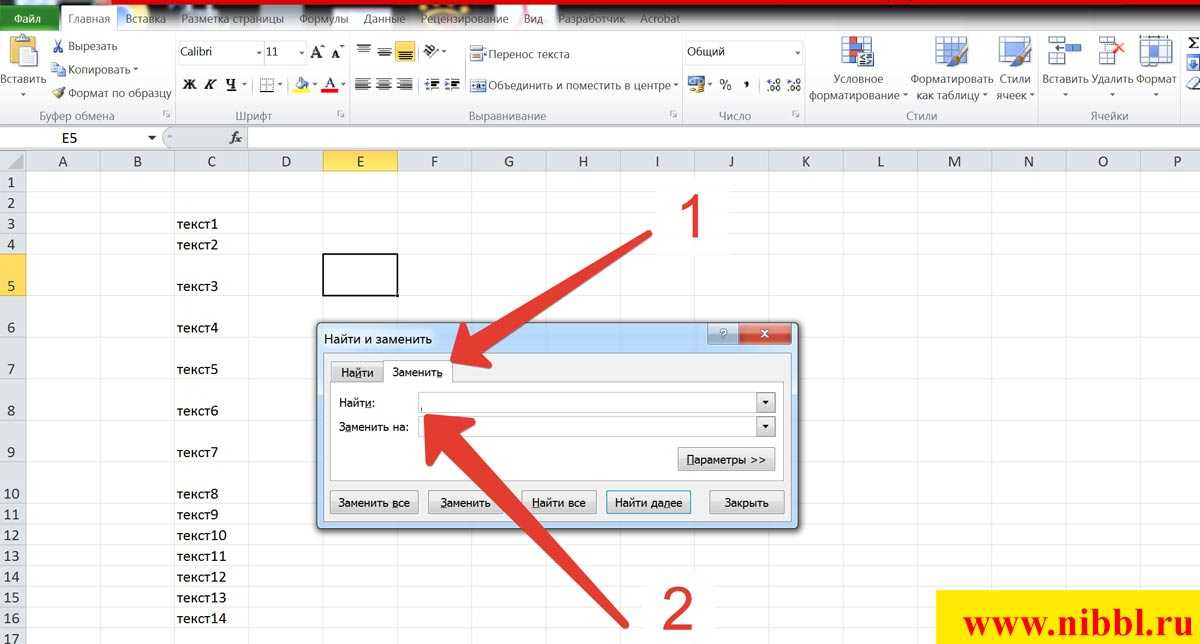Increase font size with the large A icon
Image resolution: width=1200 pixels, height=644 pixels.
pyautogui.click(x=318, y=52)
